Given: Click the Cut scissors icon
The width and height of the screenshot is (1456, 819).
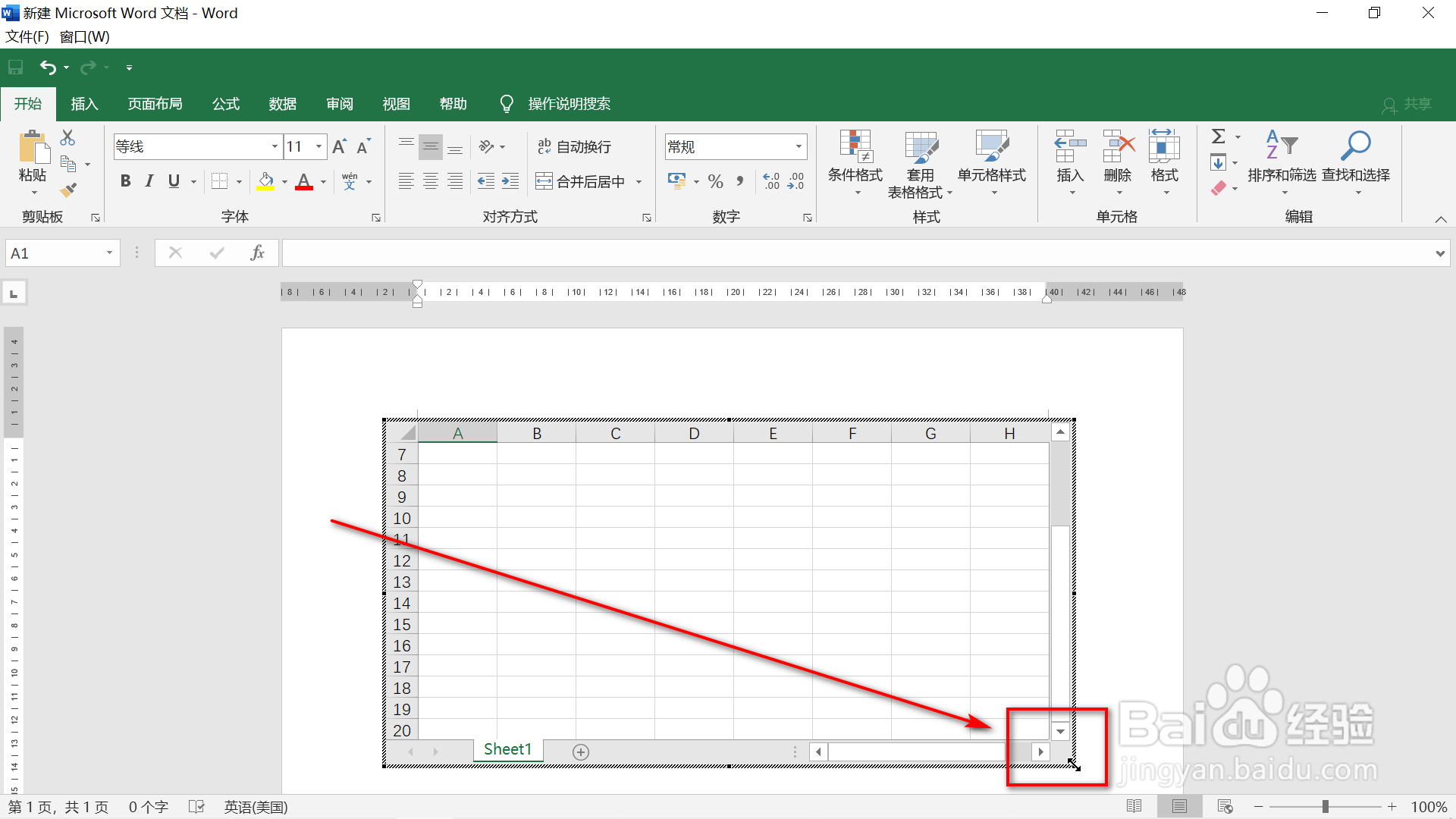Looking at the screenshot, I should (x=67, y=138).
